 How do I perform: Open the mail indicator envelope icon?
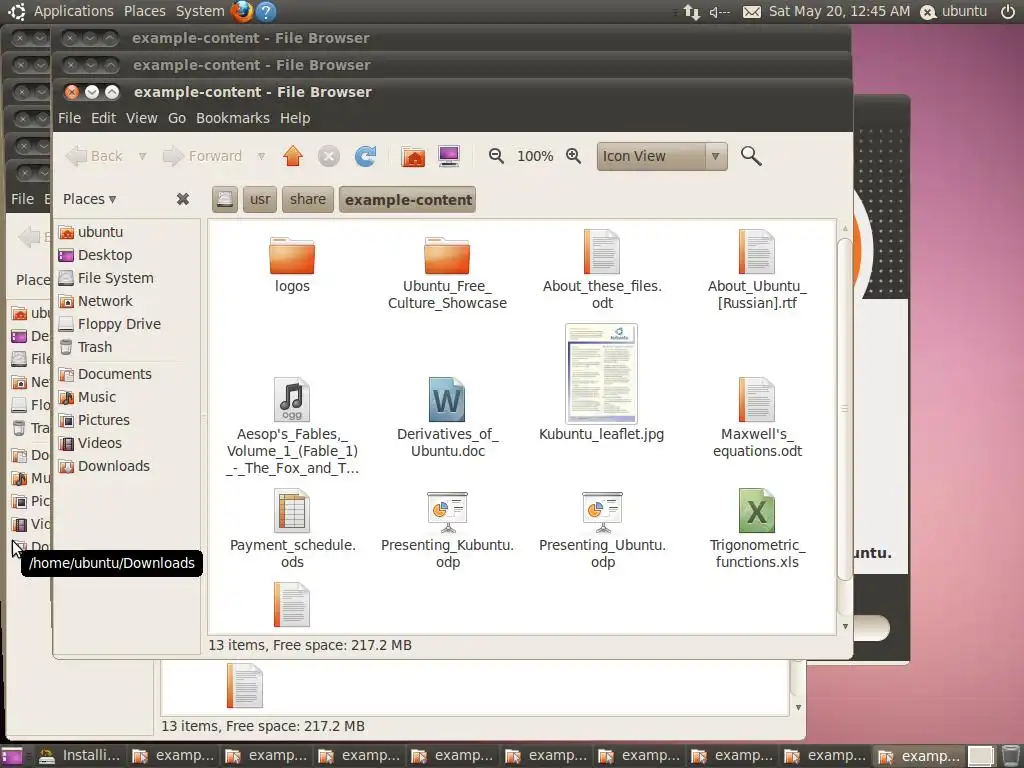(752, 12)
